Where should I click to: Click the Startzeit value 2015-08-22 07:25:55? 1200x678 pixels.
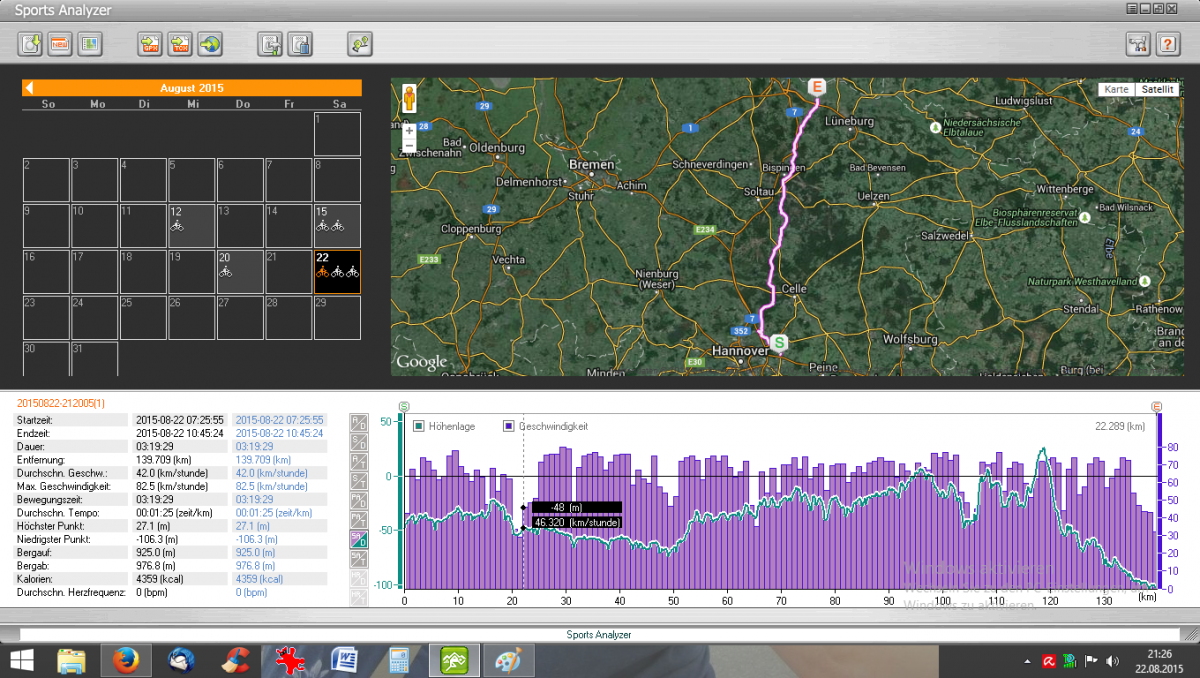tap(180, 420)
